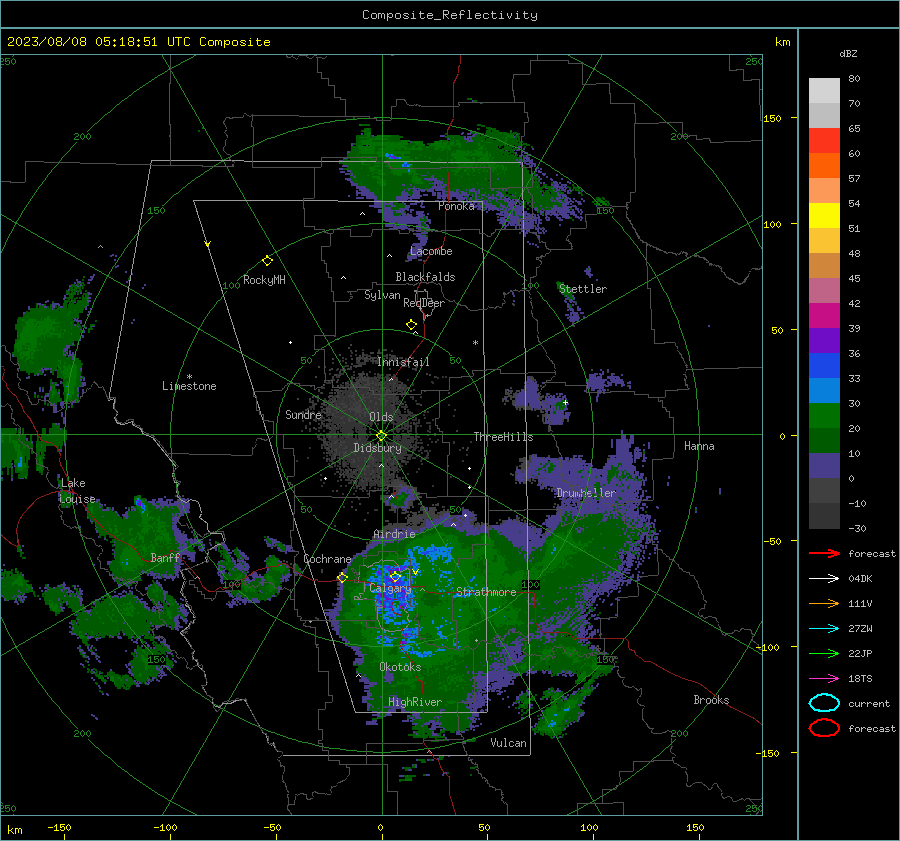Select the magenta 39–42 dBZ swatch
This screenshot has height=841, width=900.
point(824,316)
